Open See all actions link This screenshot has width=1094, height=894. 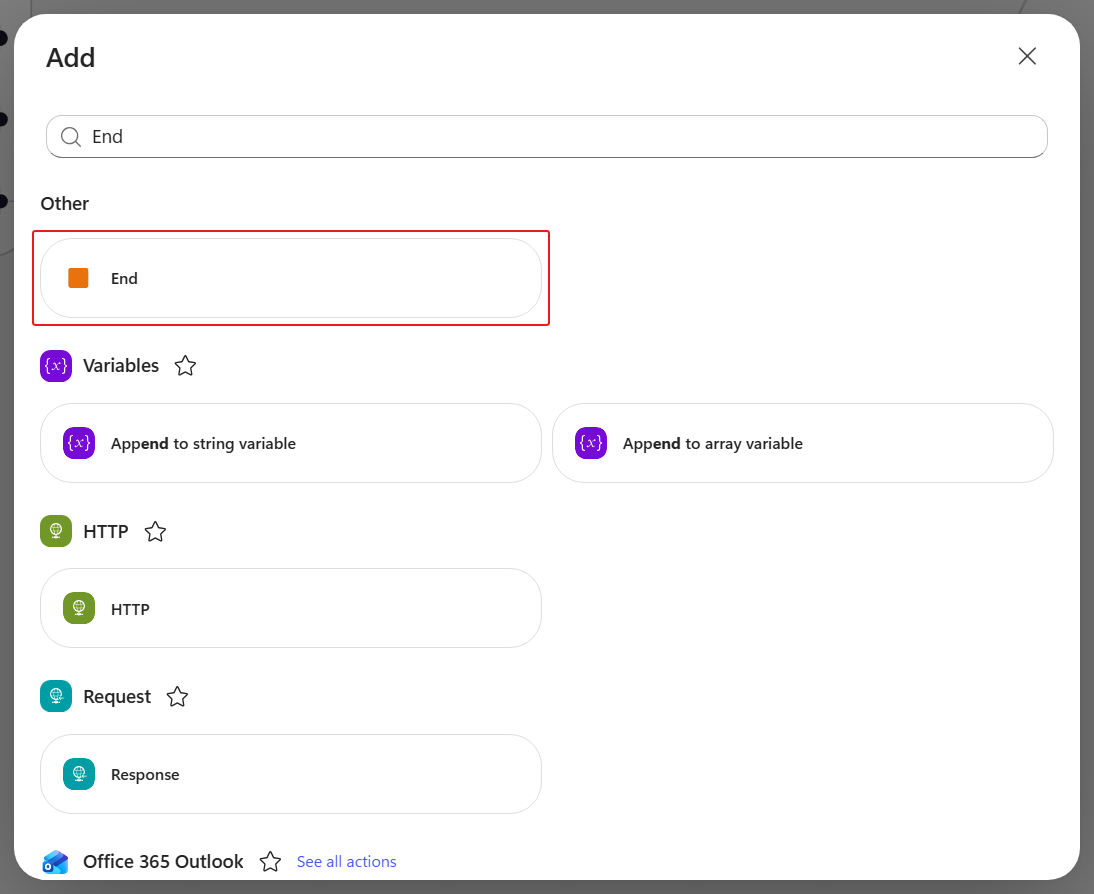(347, 862)
